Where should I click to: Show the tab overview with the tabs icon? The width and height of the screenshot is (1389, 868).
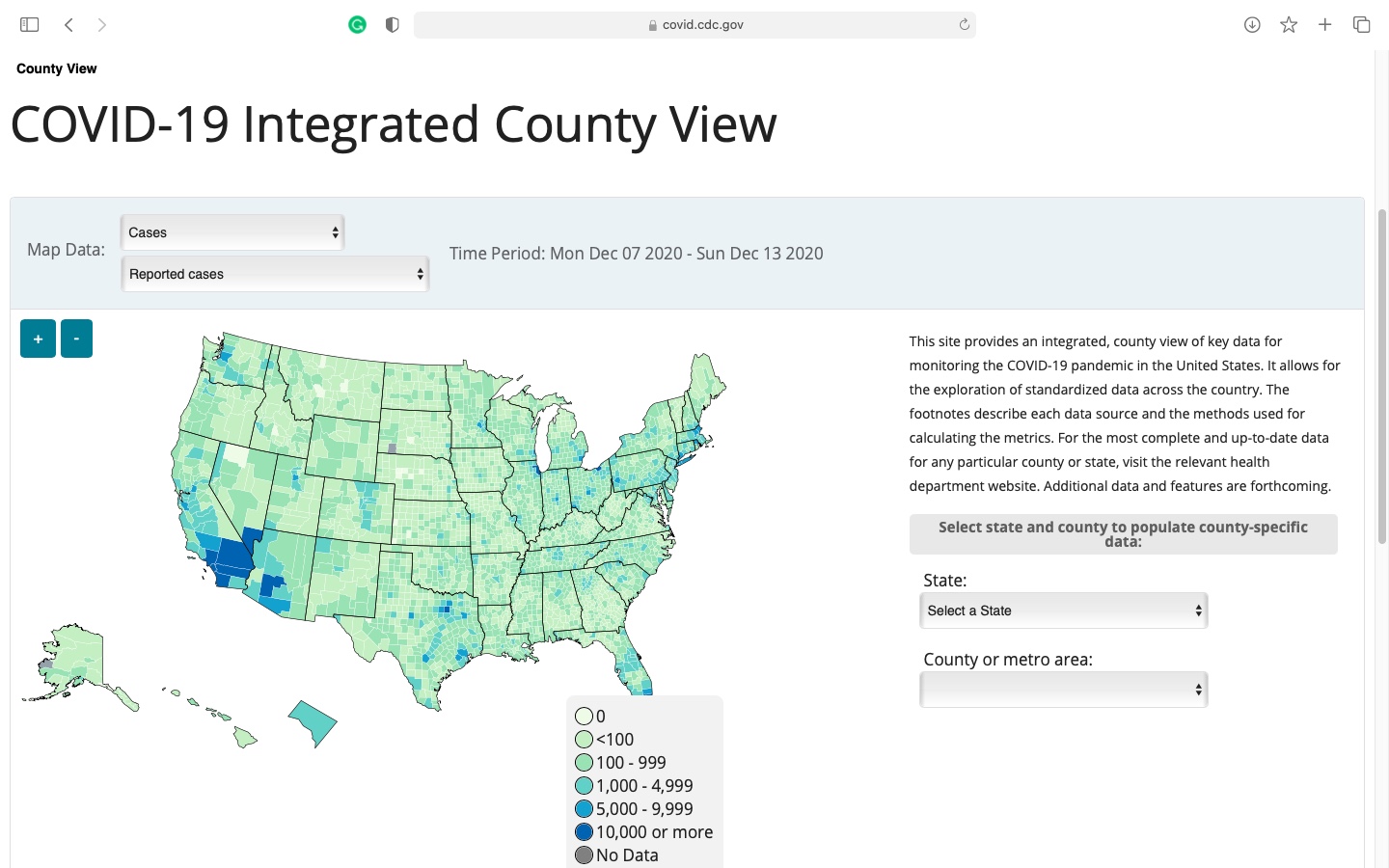click(1361, 24)
